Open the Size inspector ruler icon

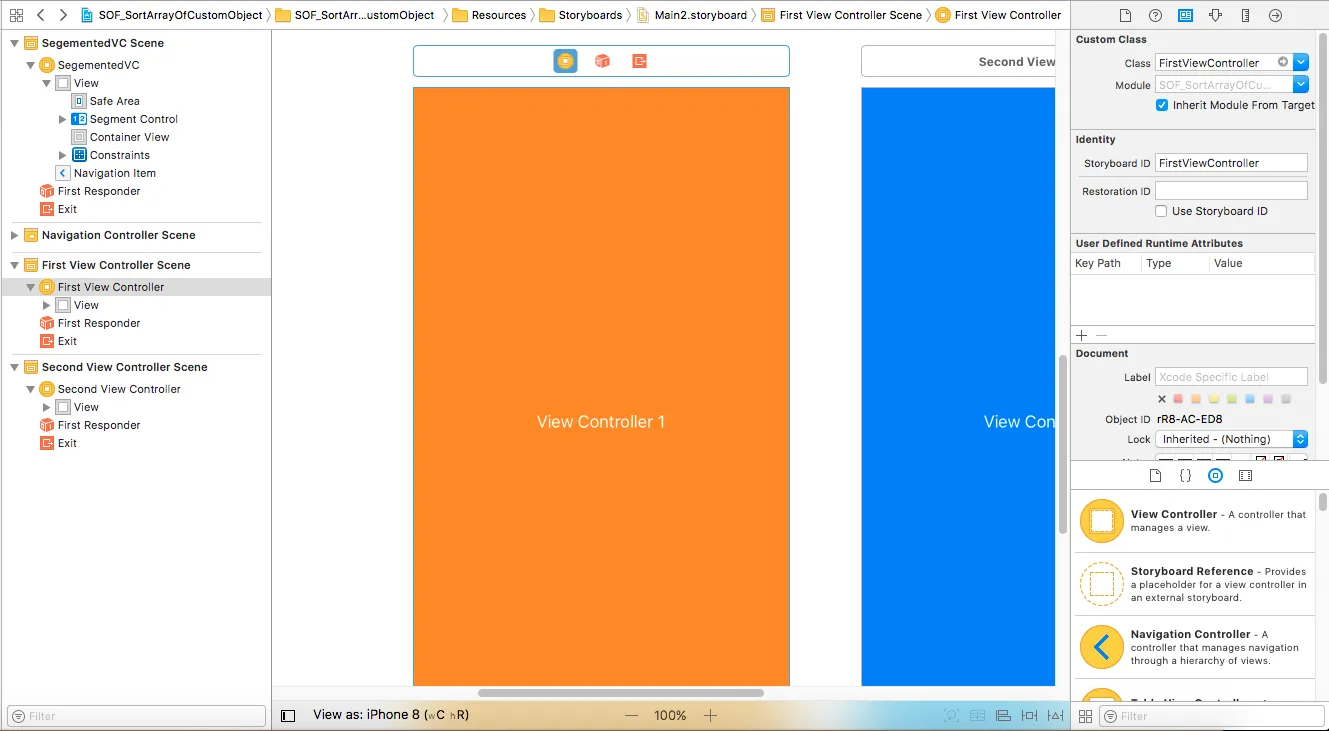coord(1245,16)
